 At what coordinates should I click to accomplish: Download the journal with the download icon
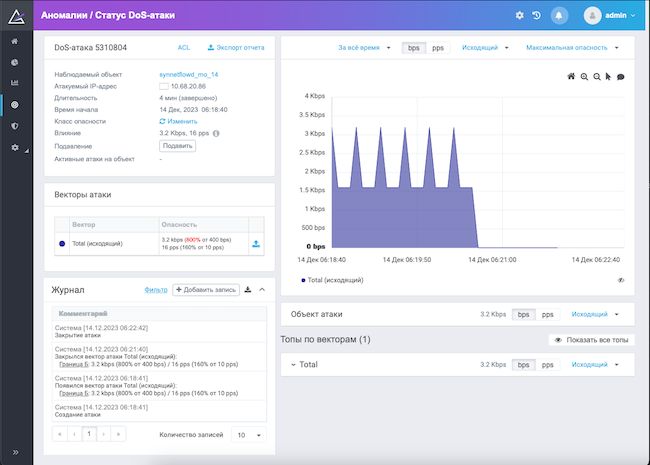(248, 289)
